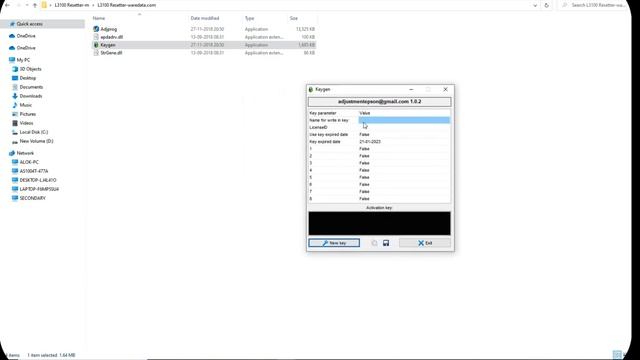Viewport: 640px width, 360px height.
Task: Click the adjustmentepson@gmail.com 1.0.2 header banner
Action: click(379, 102)
